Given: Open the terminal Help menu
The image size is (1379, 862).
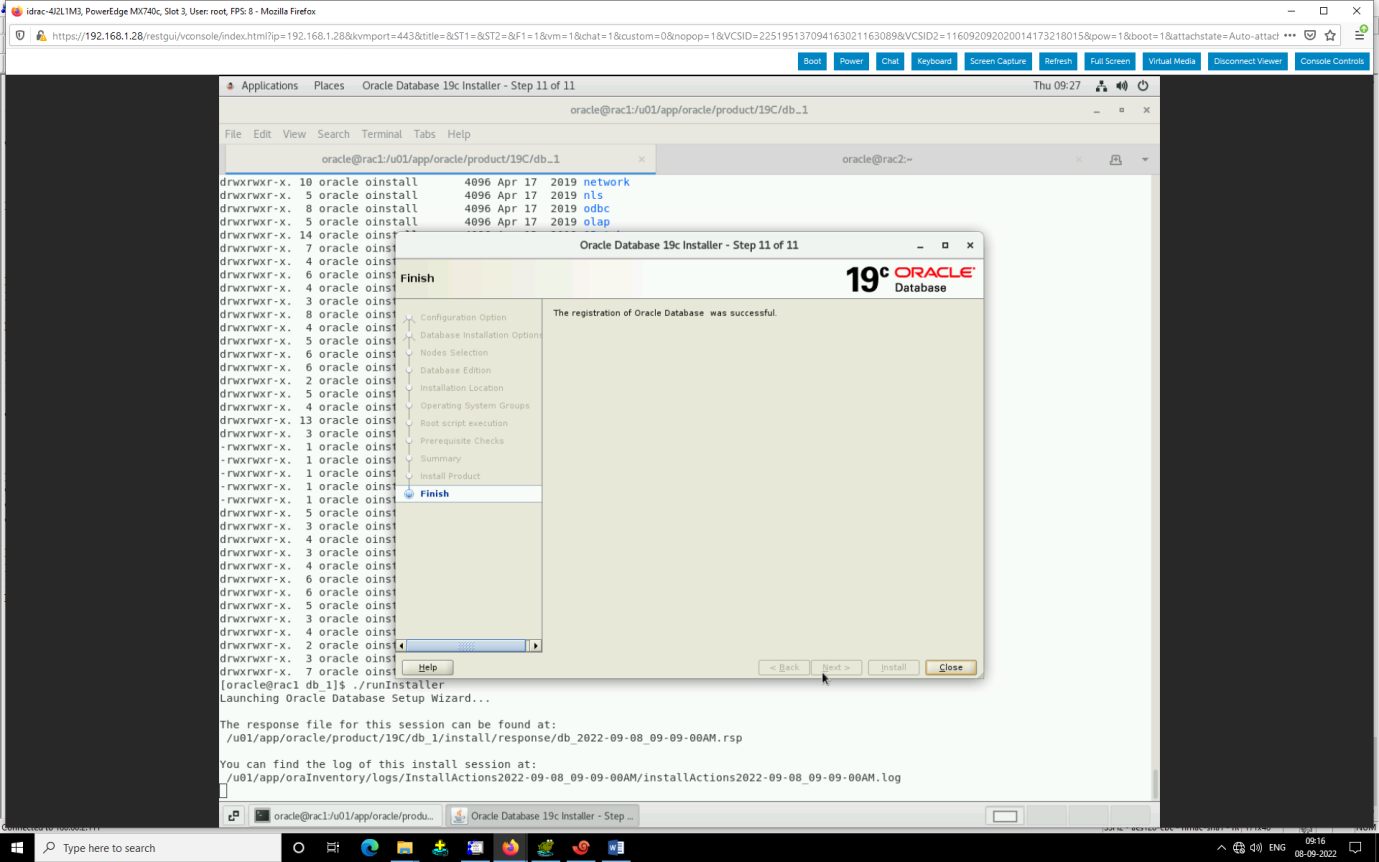Looking at the screenshot, I should [459, 134].
